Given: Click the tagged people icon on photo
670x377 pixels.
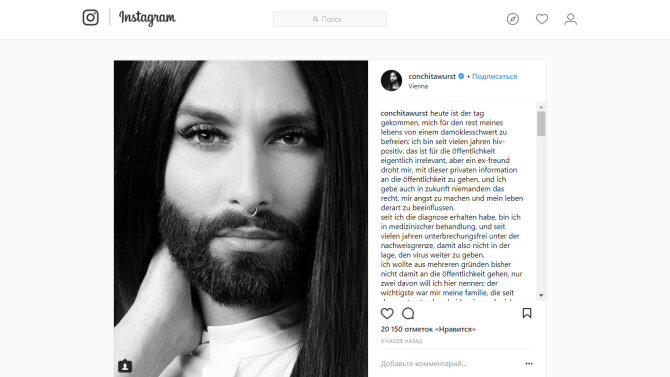Looking at the screenshot, I should point(125,366).
